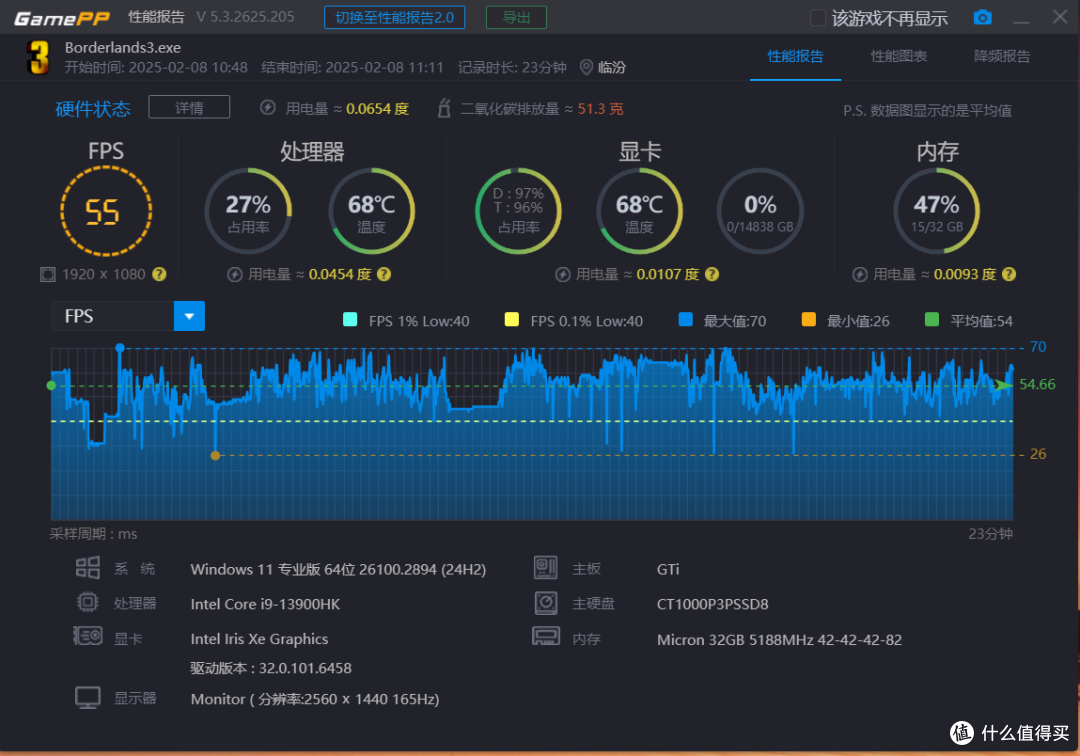Switch to the 性能图表 tab
This screenshot has width=1080, height=756.
click(898, 56)
